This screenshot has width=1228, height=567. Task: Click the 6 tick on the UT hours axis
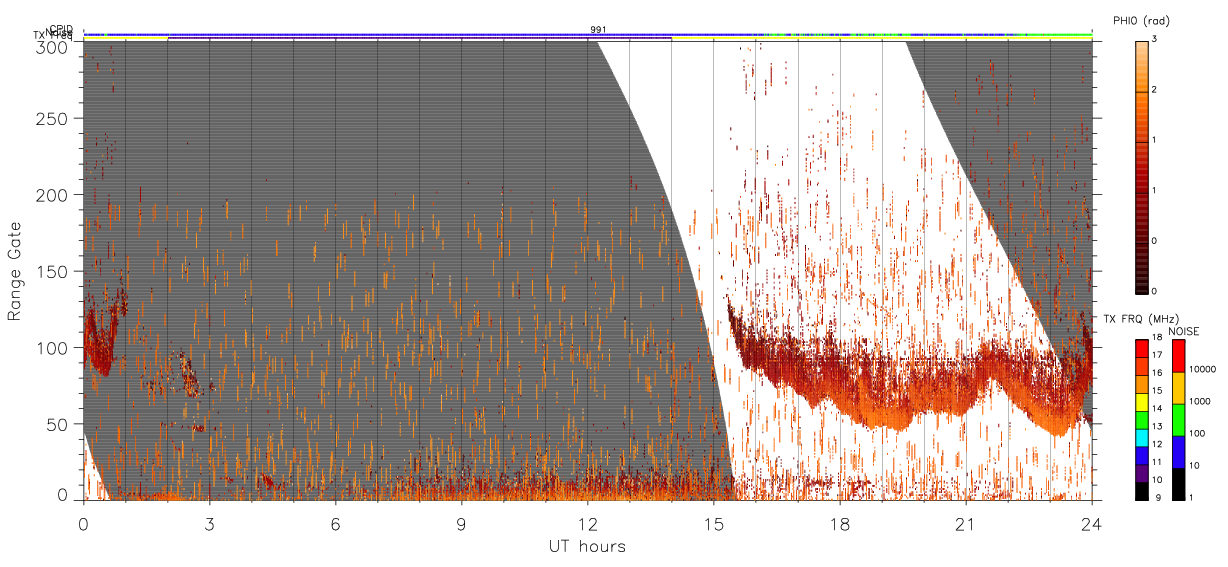pos(335,524)
